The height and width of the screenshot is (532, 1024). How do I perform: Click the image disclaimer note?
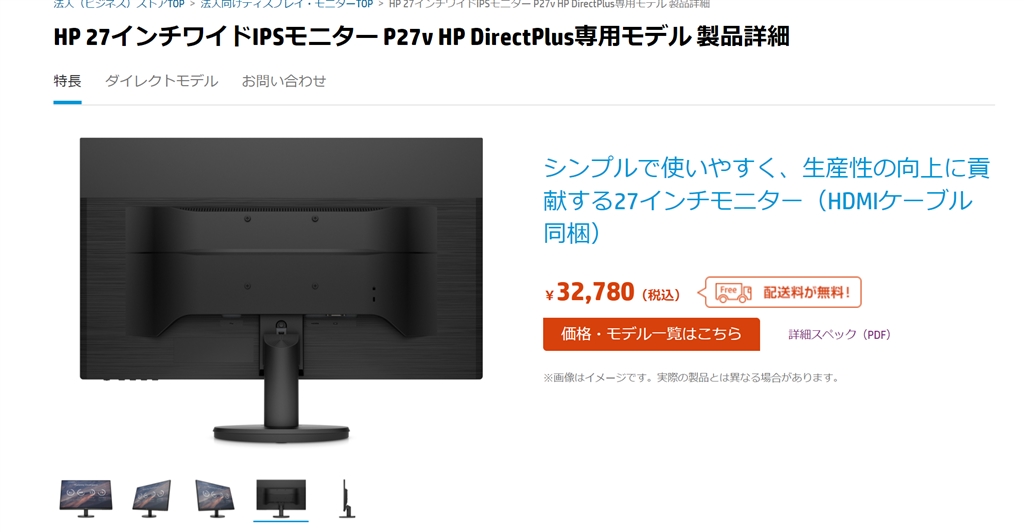[691, 377]
